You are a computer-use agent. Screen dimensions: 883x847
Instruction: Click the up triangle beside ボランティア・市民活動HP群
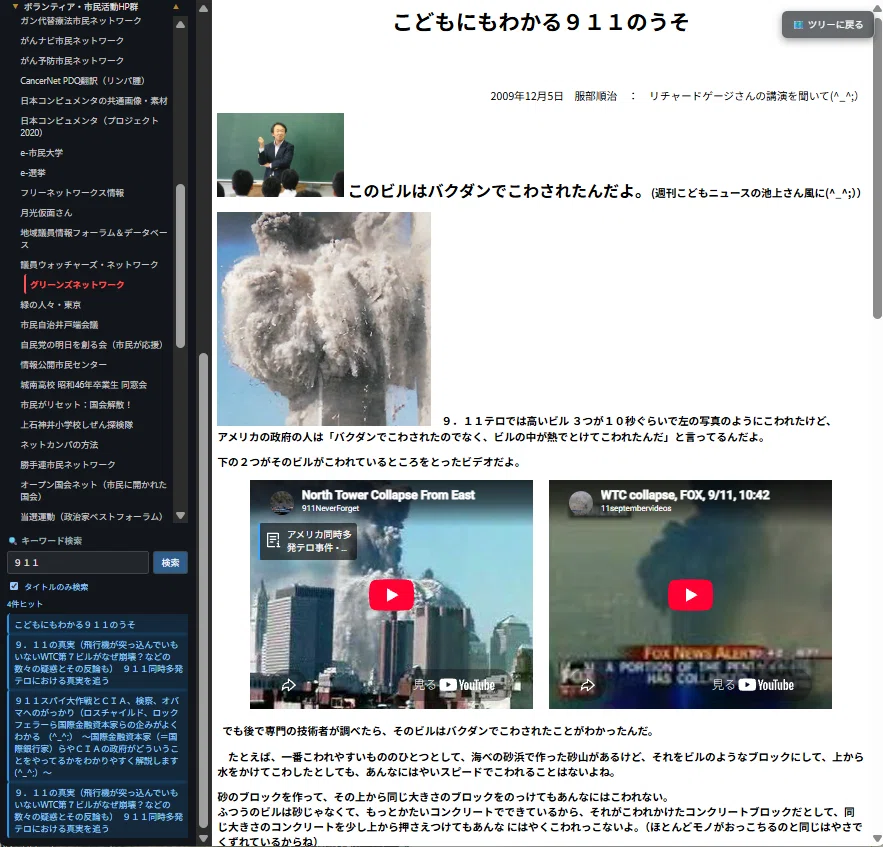click(x=176, y=7)
